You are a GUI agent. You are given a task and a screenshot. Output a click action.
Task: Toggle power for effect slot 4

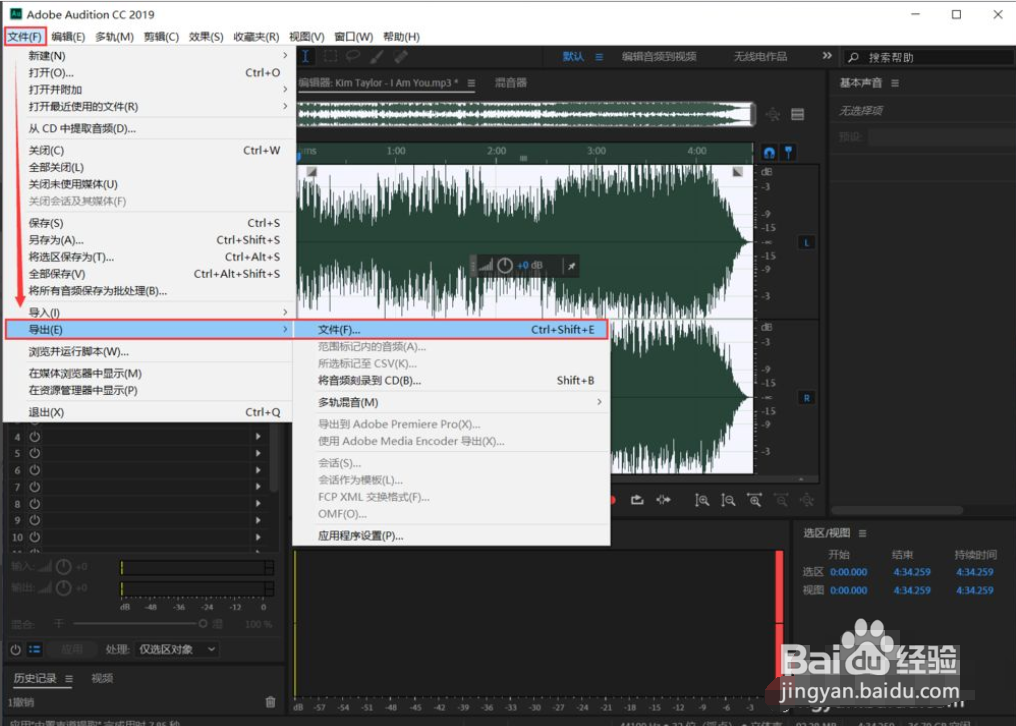tap(34, 437)
